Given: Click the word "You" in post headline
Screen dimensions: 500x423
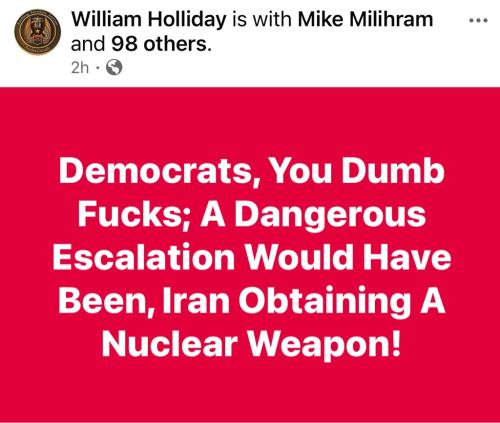Looking at the screenshot, I should [300, 171].
